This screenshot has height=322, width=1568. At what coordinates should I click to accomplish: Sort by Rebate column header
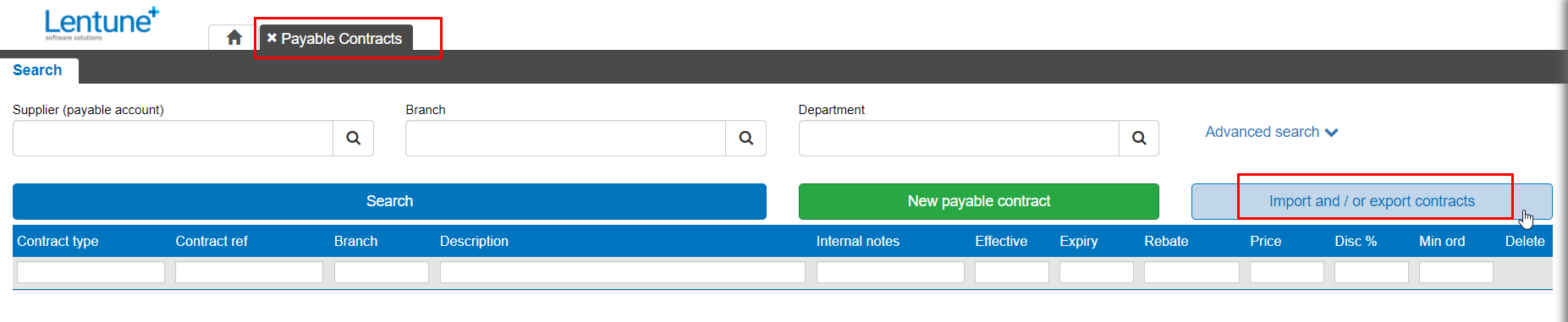click(x=1166, y=241)
